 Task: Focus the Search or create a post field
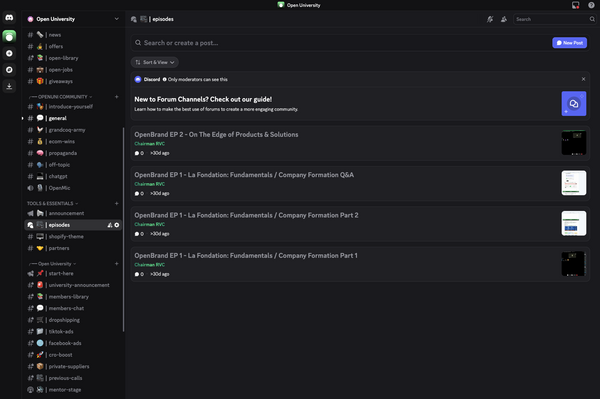(341, 43)
